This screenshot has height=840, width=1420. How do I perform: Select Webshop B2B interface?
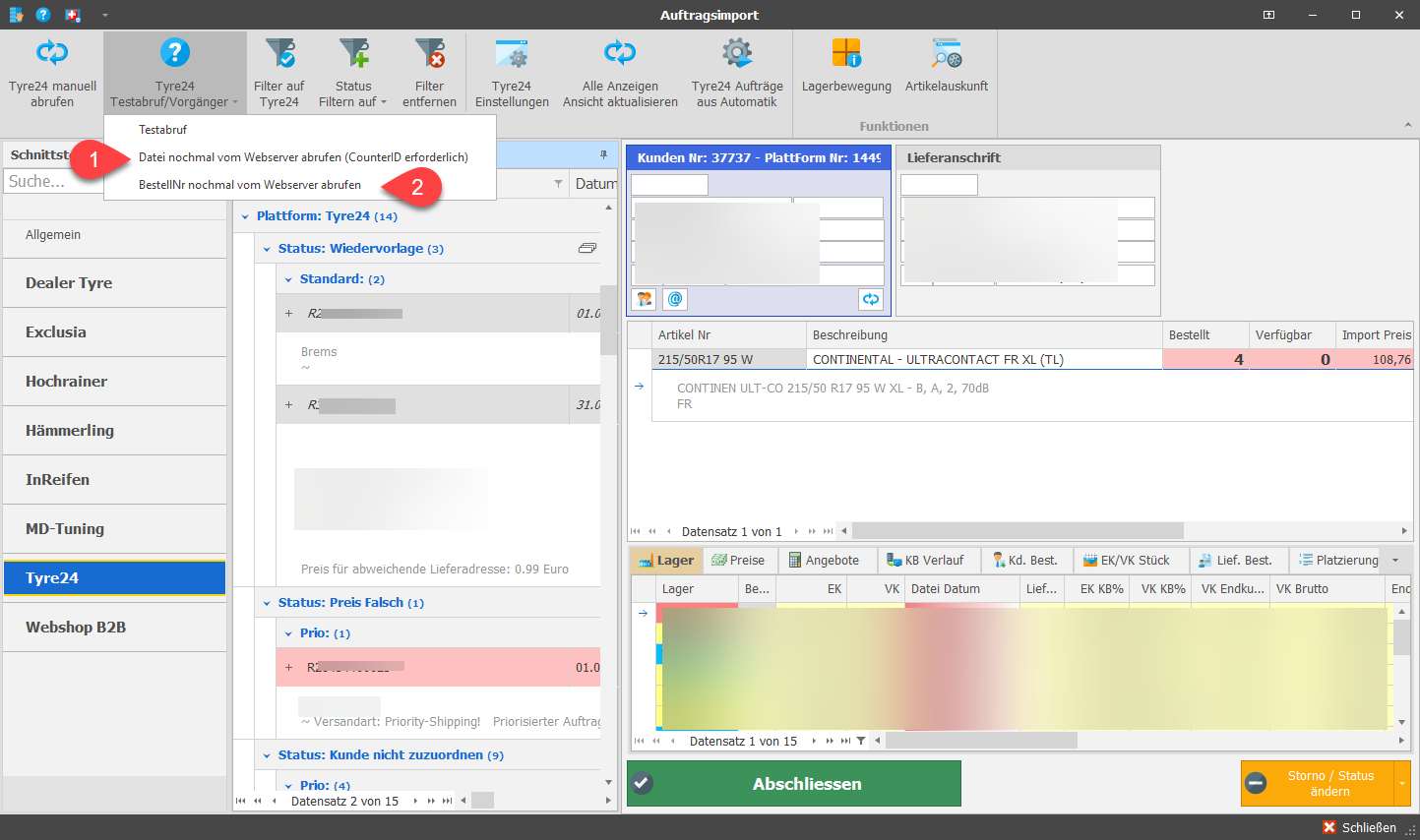coord(114,628)
